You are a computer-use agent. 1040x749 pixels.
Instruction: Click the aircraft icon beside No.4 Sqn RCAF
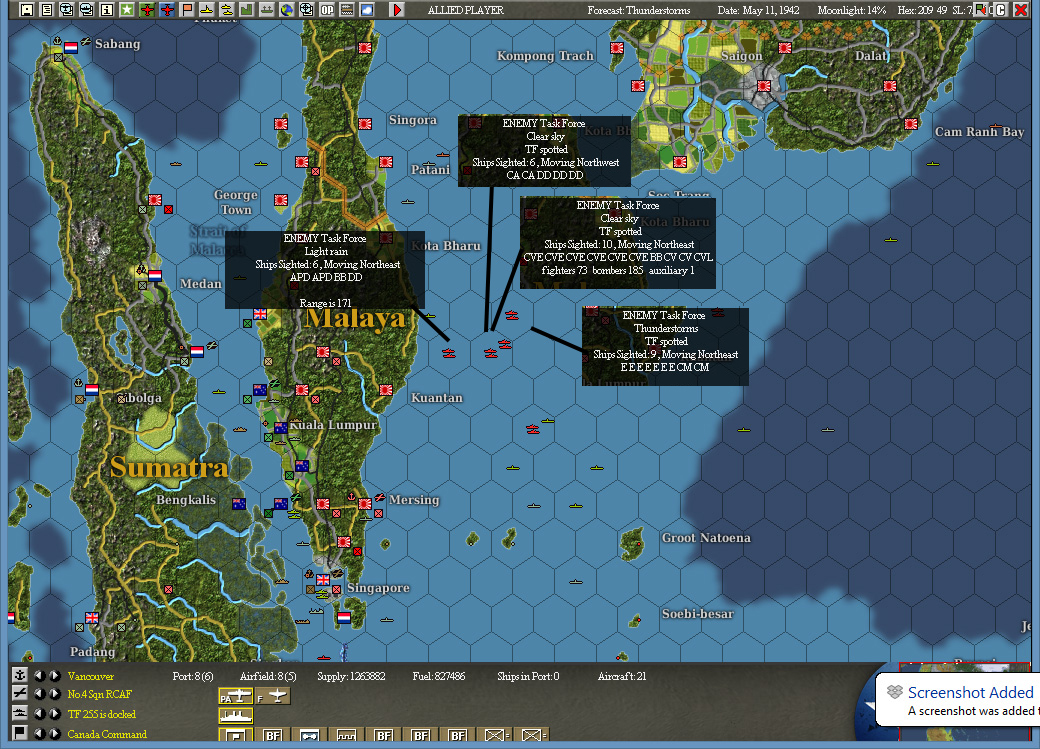19,693
